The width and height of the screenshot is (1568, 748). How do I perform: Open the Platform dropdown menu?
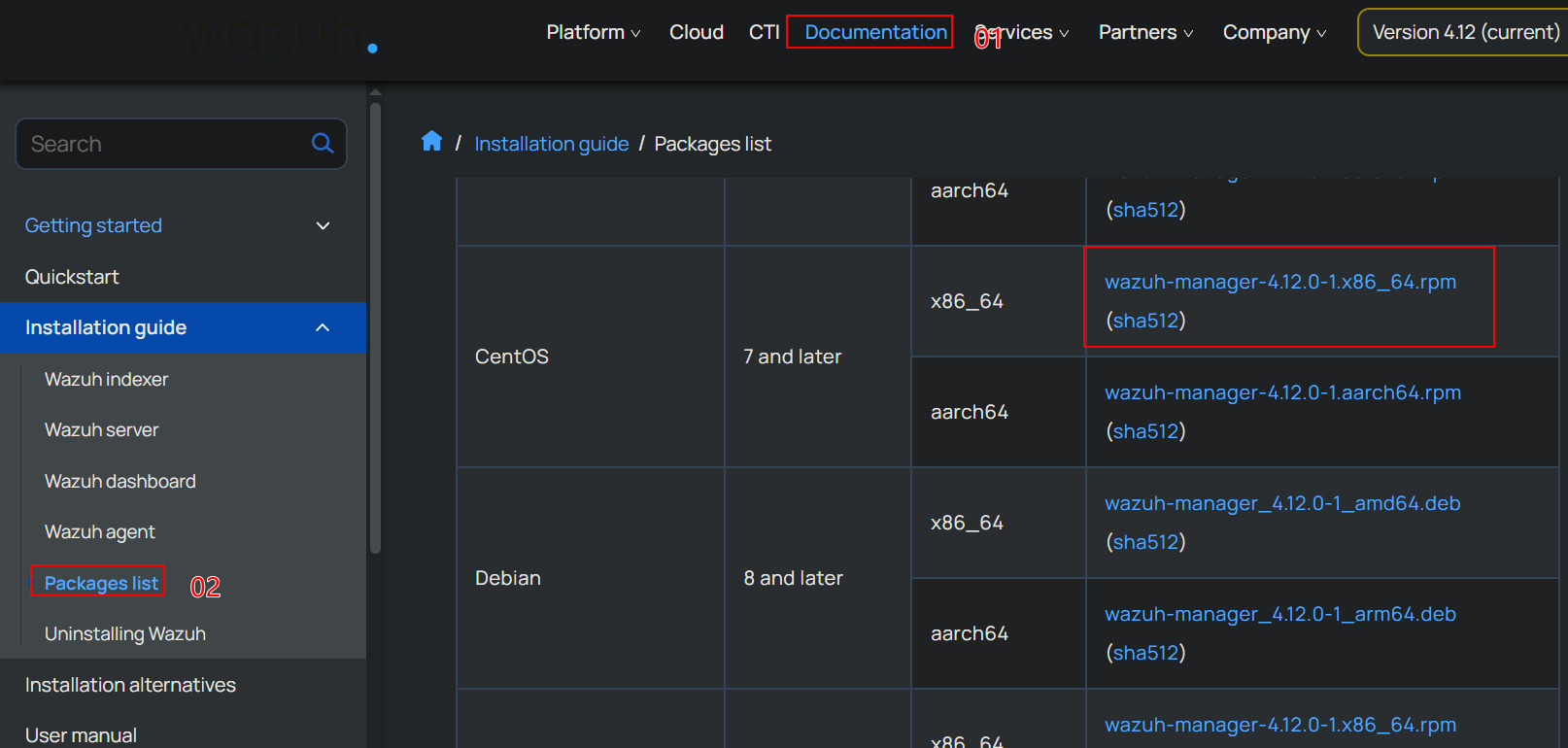tap(594, 32)
